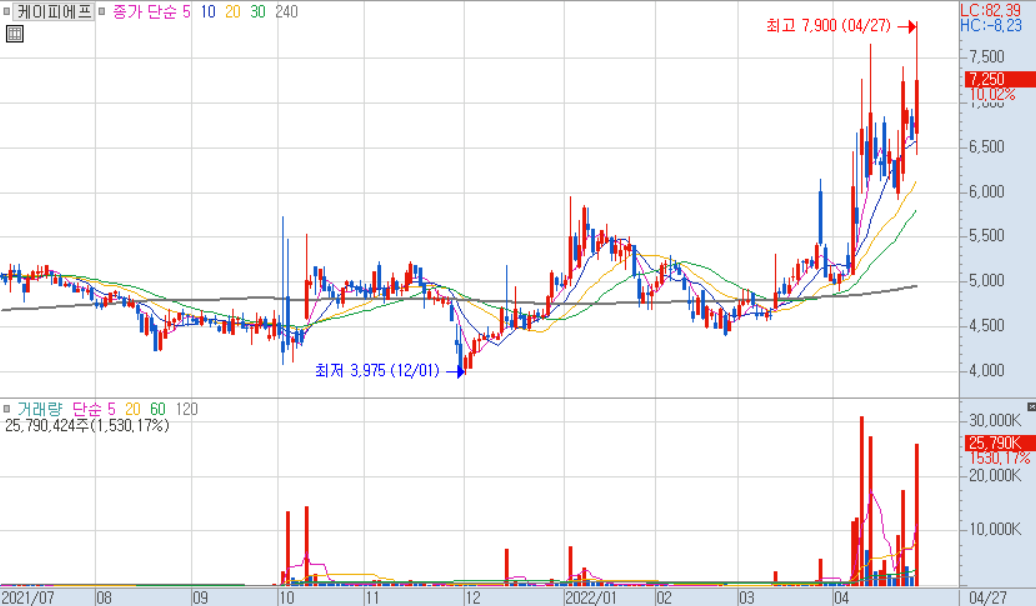Click the 5,000 price axis label
Viewport: 1036px width, 606px height.
coord(986,281)
